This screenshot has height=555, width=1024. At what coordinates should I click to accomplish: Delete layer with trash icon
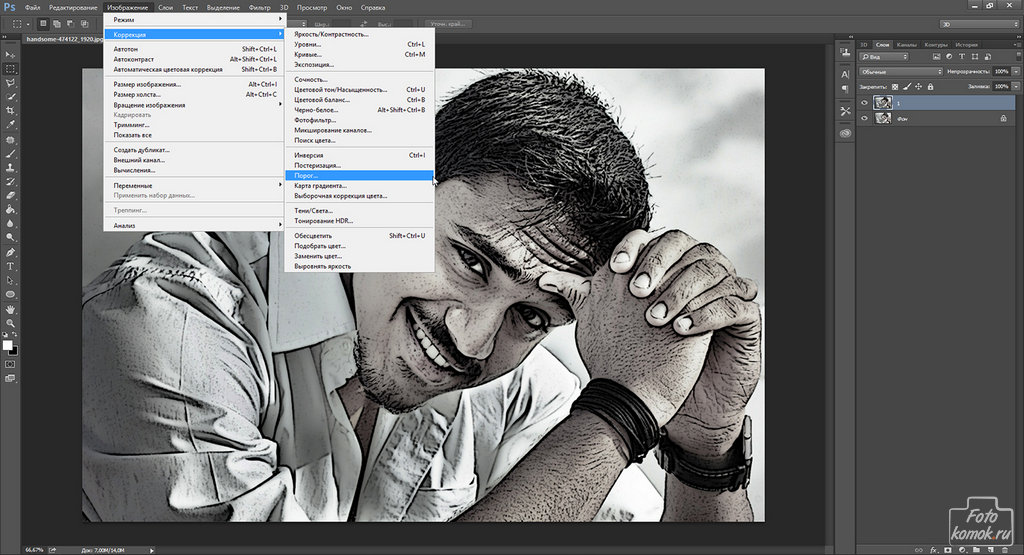[1005, 550]
